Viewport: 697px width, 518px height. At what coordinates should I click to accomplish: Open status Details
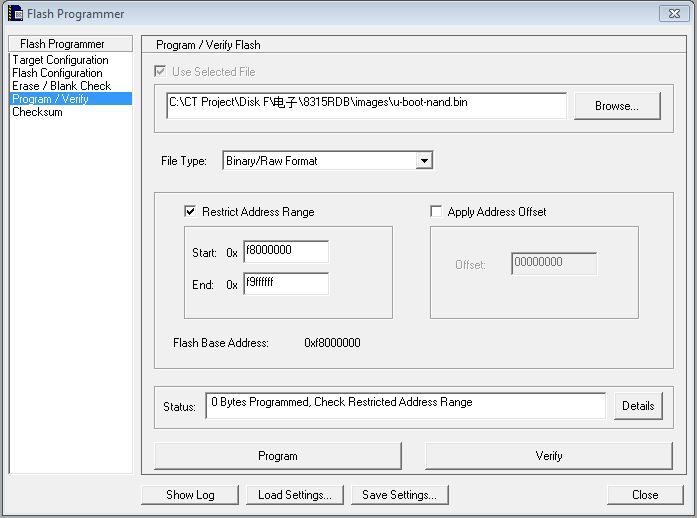point(638,406)
